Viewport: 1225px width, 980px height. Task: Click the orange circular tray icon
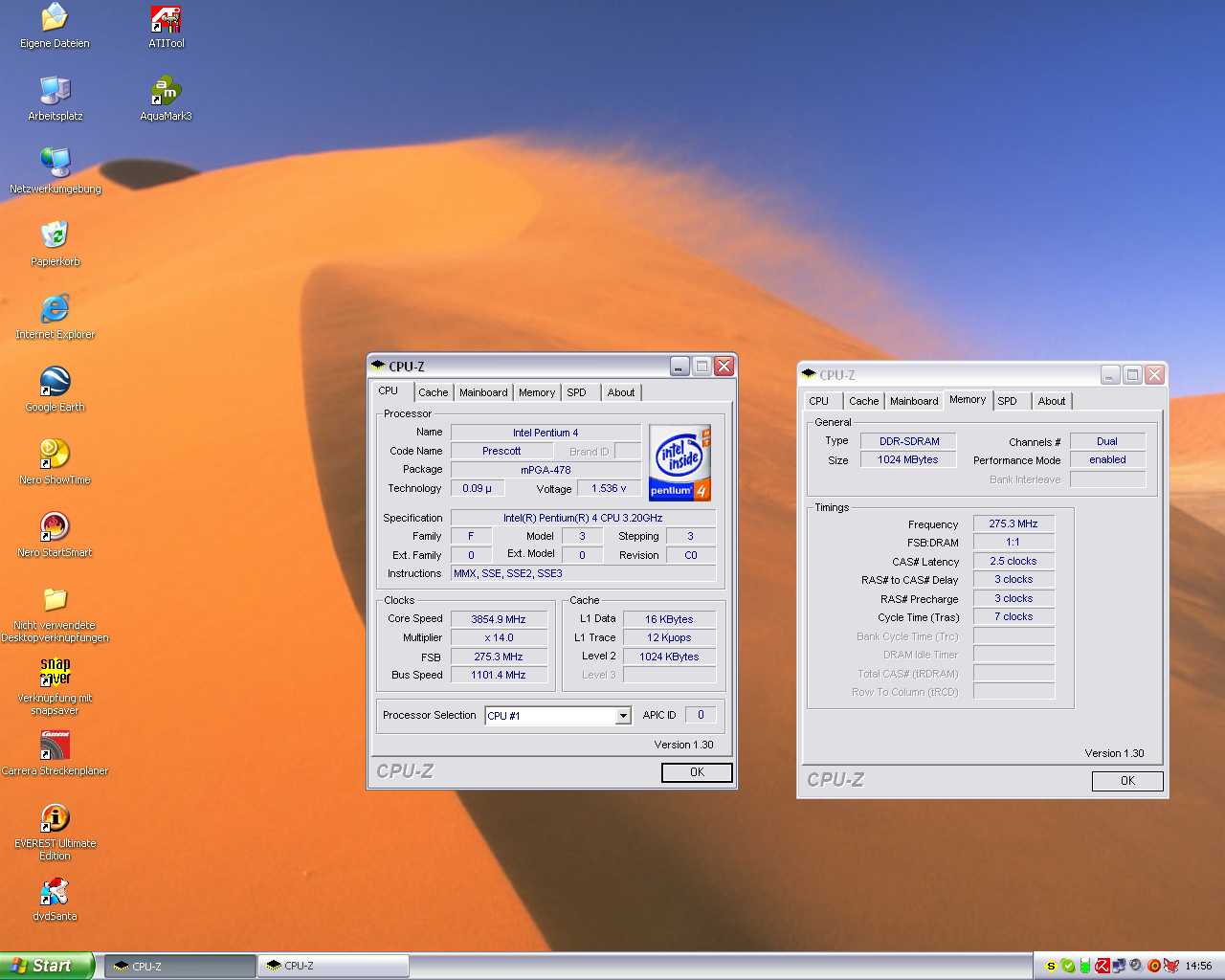[1154, 966]
